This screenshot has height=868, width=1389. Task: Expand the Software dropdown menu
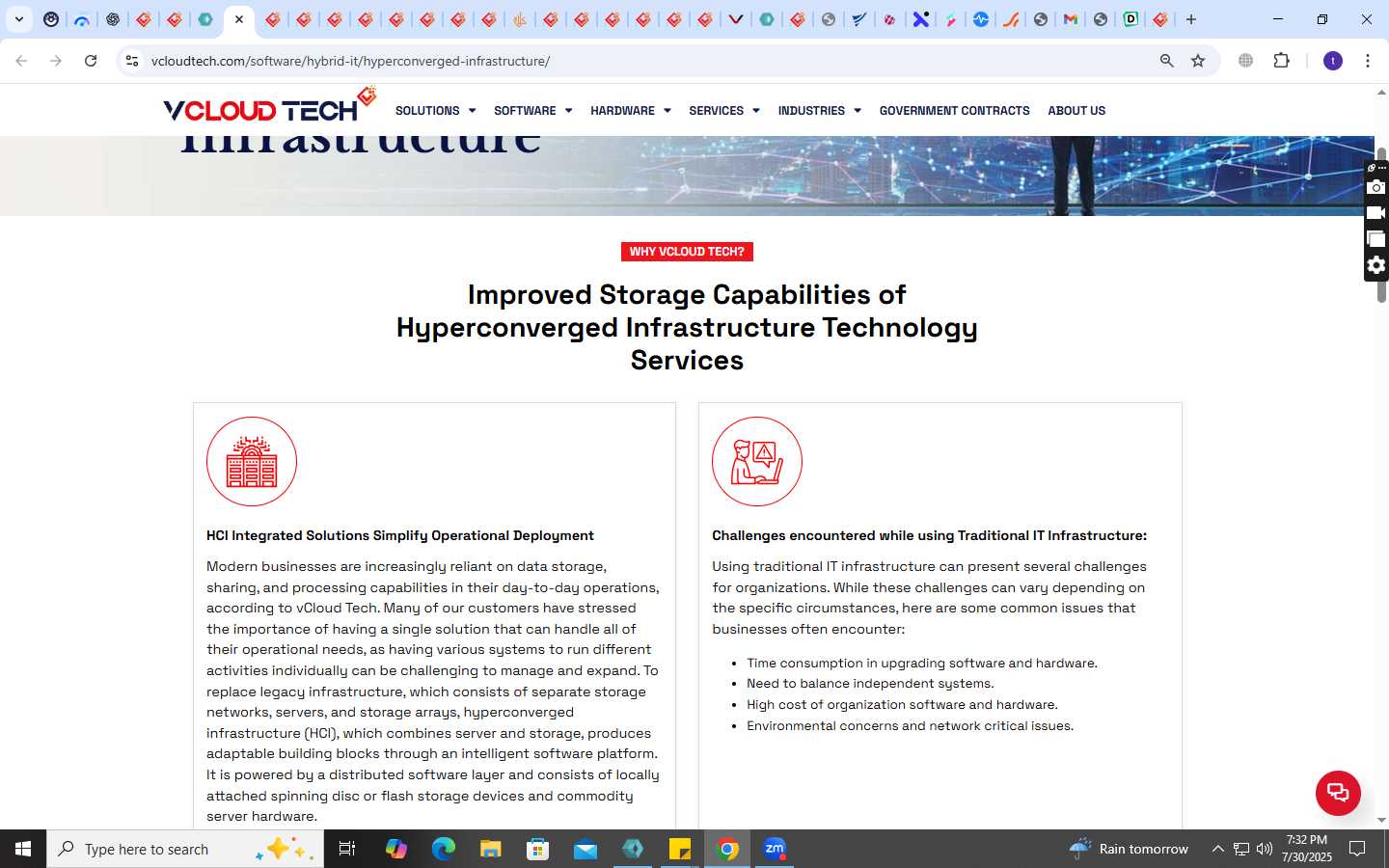coord(532,111)
